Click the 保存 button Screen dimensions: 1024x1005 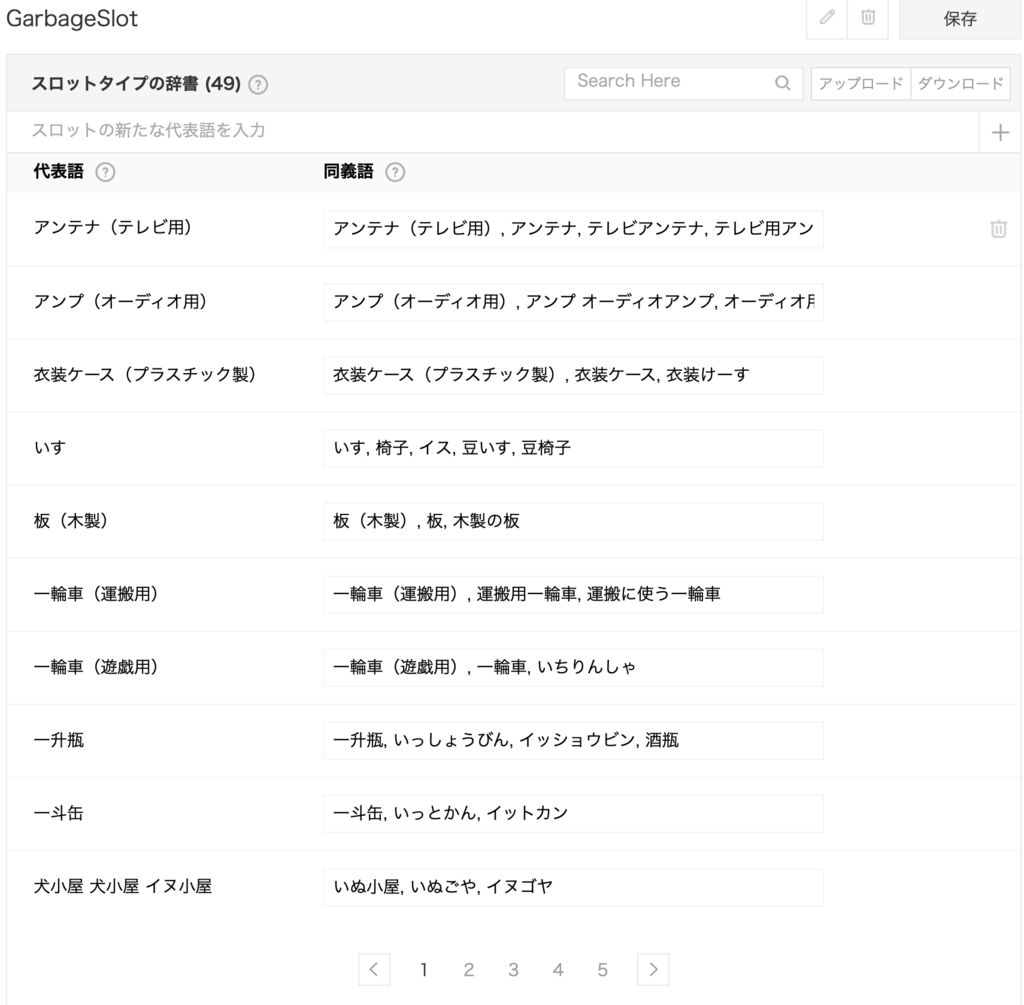(x=959, y=19)
